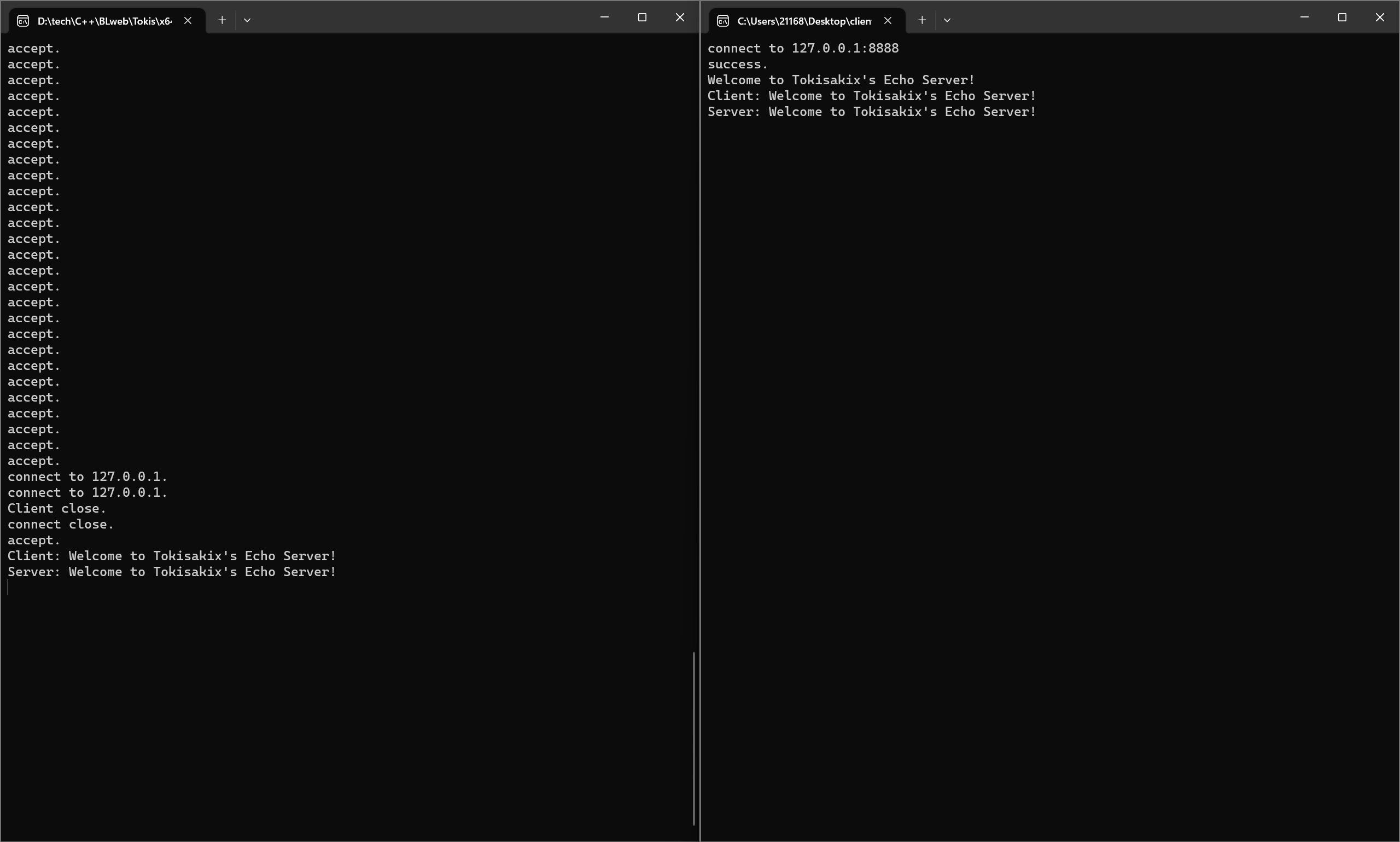The height and width of the screenshot is (842, 1400).
Task: Maximize the right terminal window
Action: click(1341, 18)
